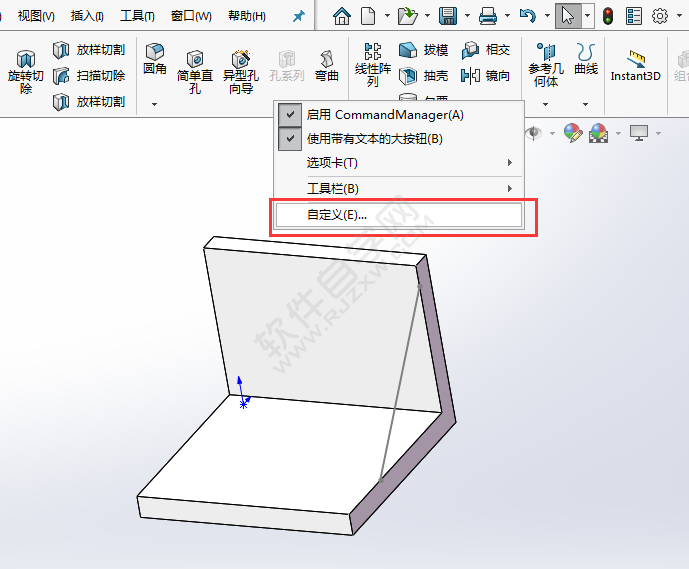Expand the 参考几何体 dropdown arrow

coord(545,104)
